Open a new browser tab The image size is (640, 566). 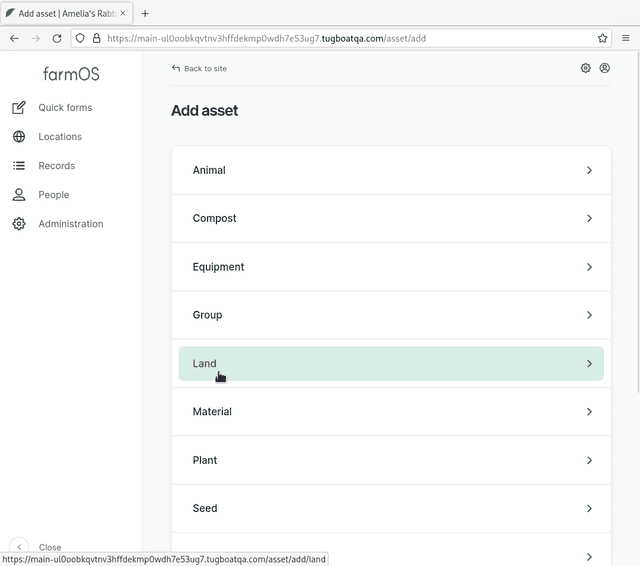(x=145, y=13)
